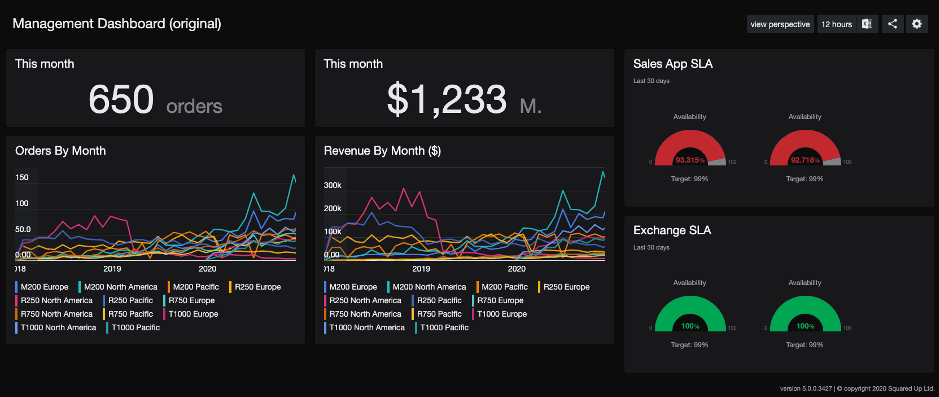Image resolution: width=939 pixels, height=397 pixels.
Task: Click Last 30 days under Exchange SLA
Action: (651, 247)
